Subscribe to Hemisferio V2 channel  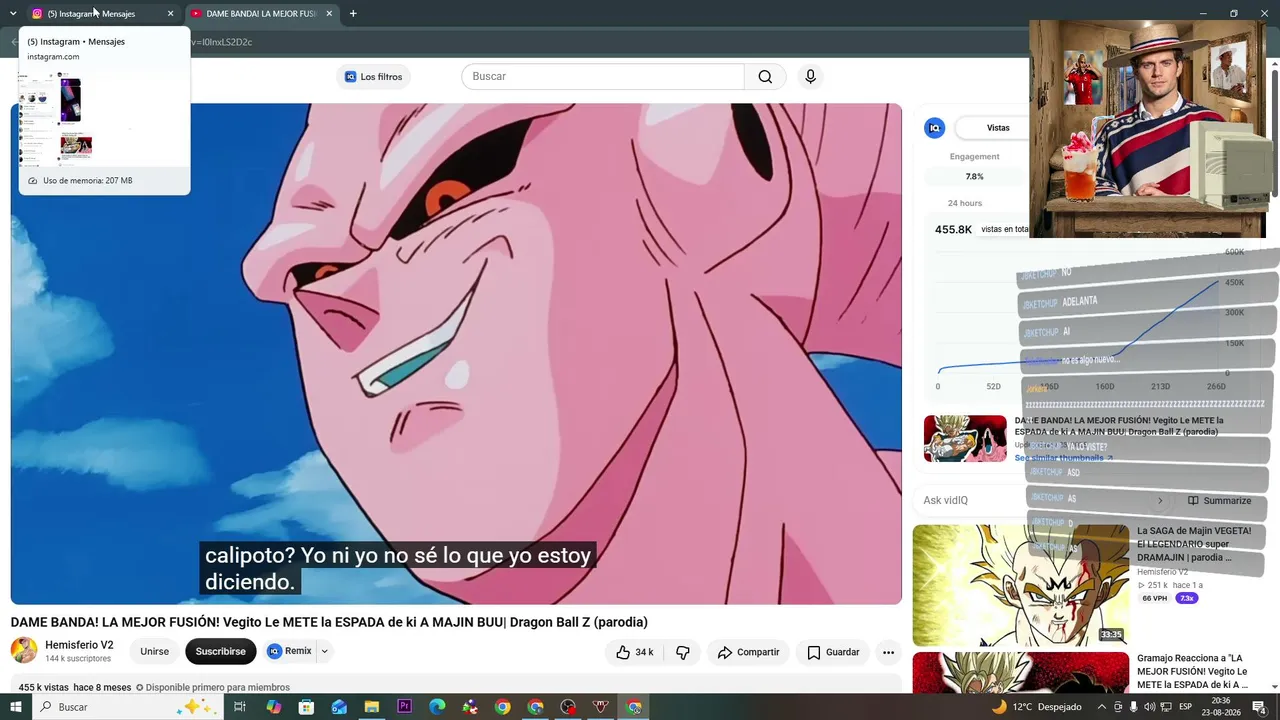click(x=220, y=651)
